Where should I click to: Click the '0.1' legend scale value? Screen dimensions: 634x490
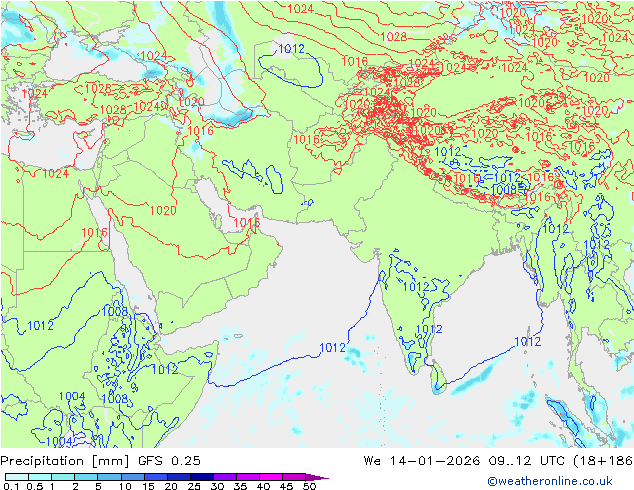click(11, 486)
